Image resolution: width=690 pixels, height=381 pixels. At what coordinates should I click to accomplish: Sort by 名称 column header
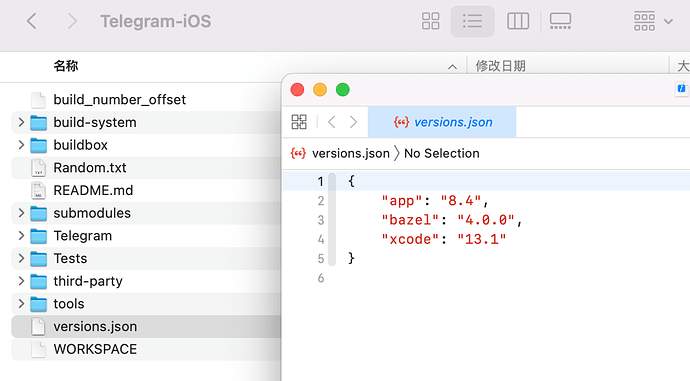click(66, 66)
